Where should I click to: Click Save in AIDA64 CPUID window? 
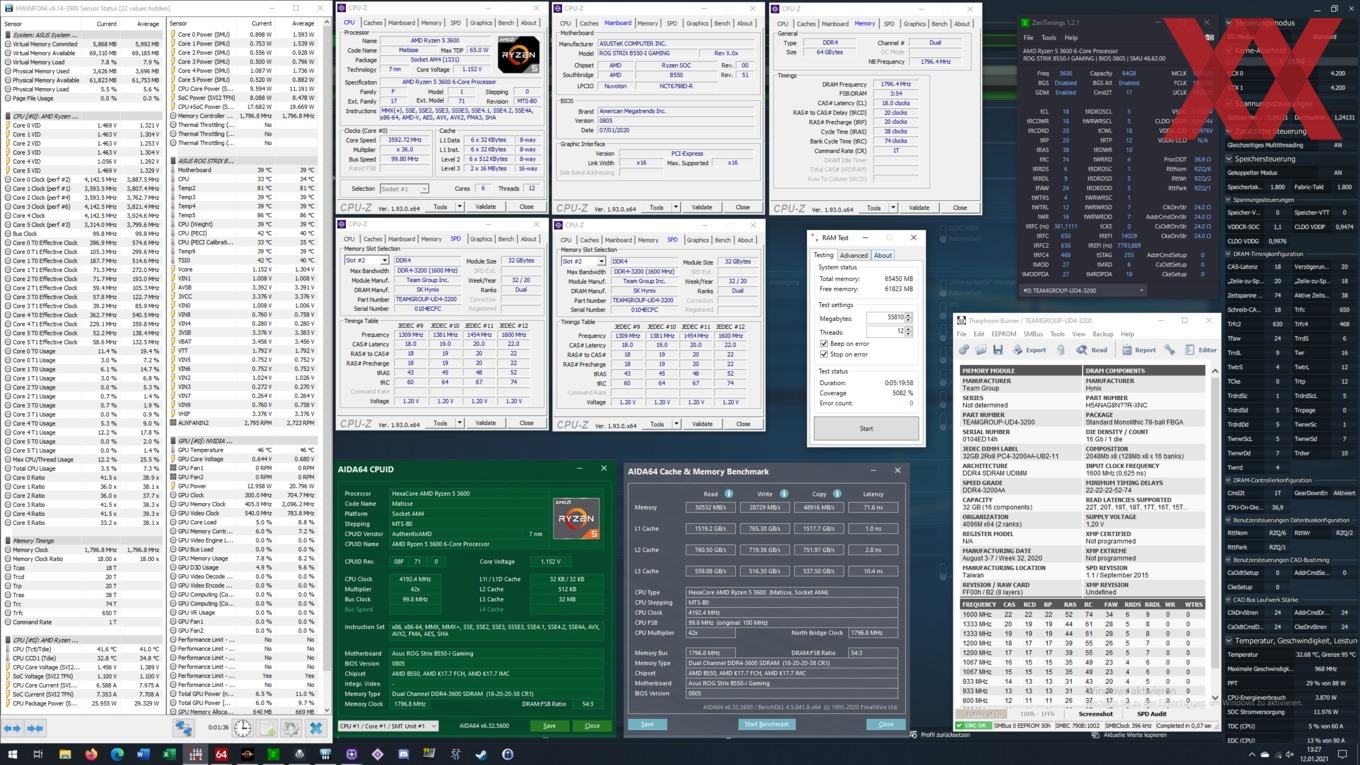(x=549, y=726)
